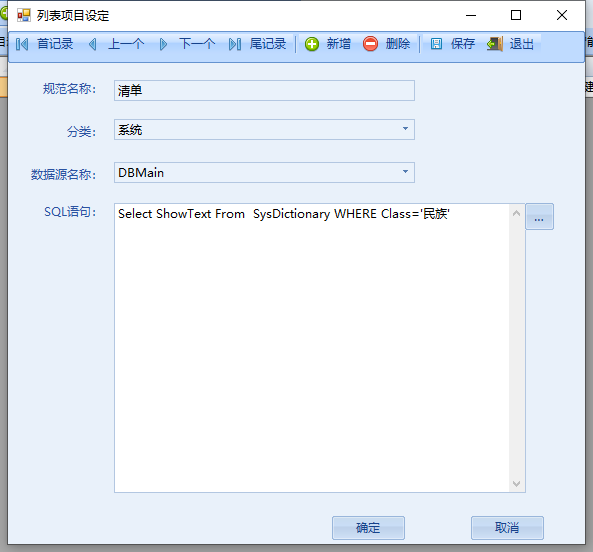Viewport: 593px width, 552px height.
Task: Click inside the SQL语句 text area
Action: click(x=312, y=348)
